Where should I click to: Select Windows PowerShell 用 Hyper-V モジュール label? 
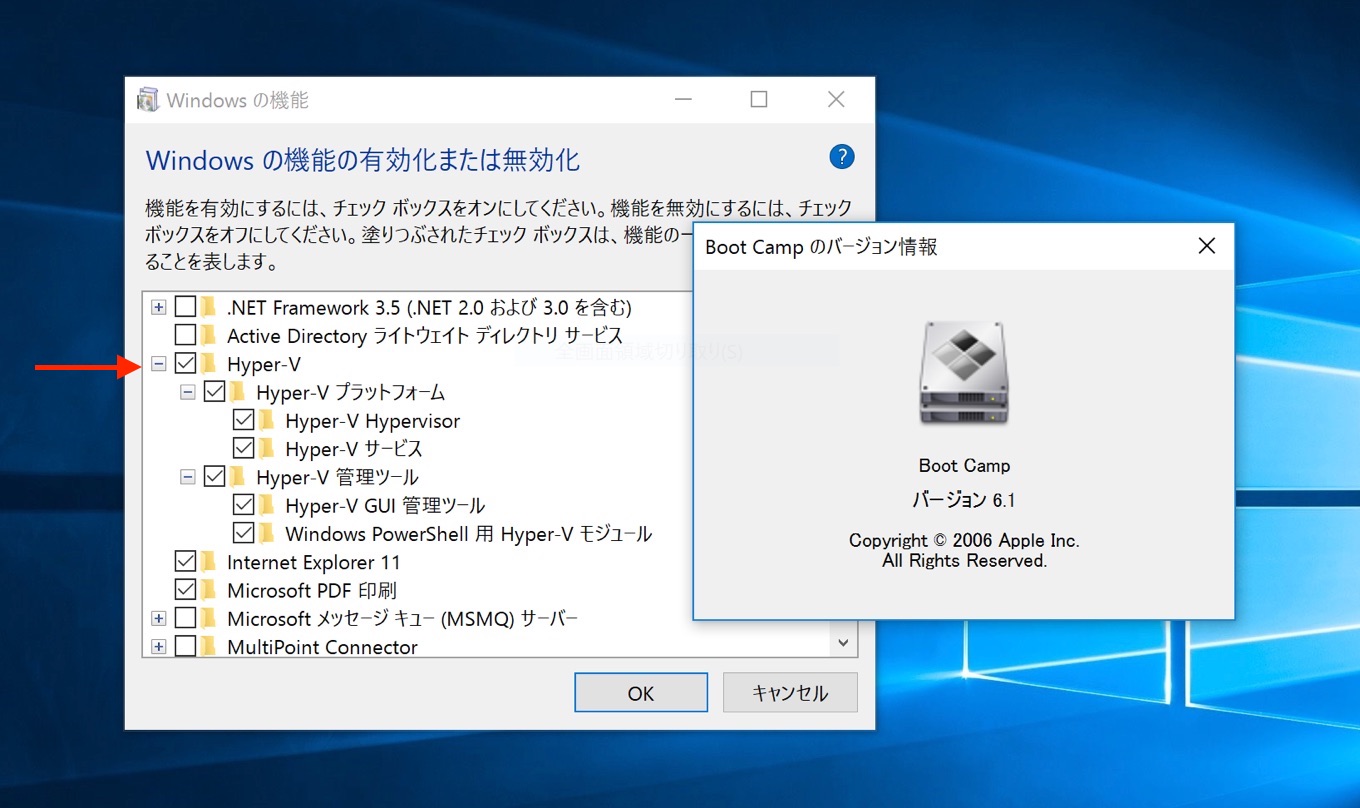pyautogui.click(x=468, y=534)
